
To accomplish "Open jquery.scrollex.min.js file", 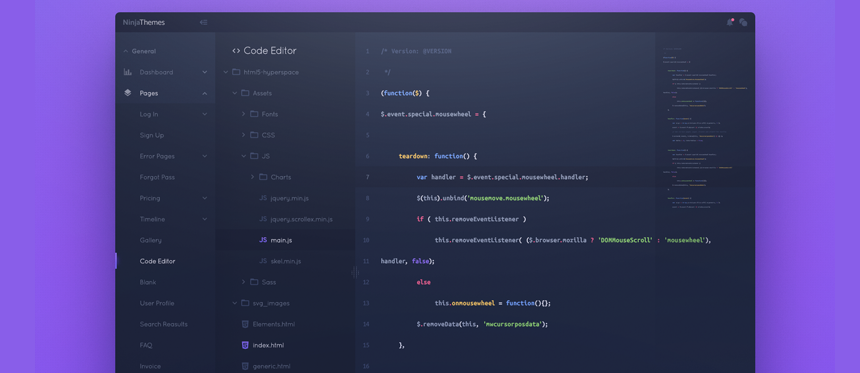I will point(302,219).
